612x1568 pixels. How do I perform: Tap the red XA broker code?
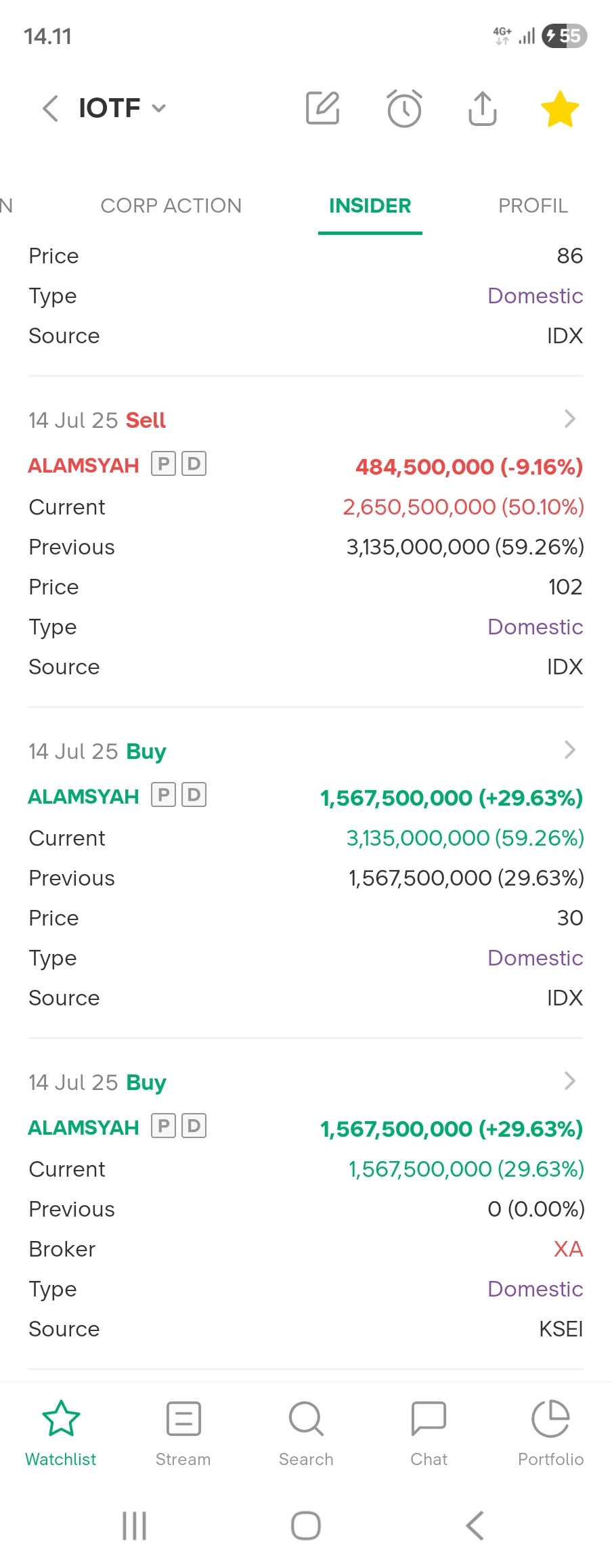568,1249
